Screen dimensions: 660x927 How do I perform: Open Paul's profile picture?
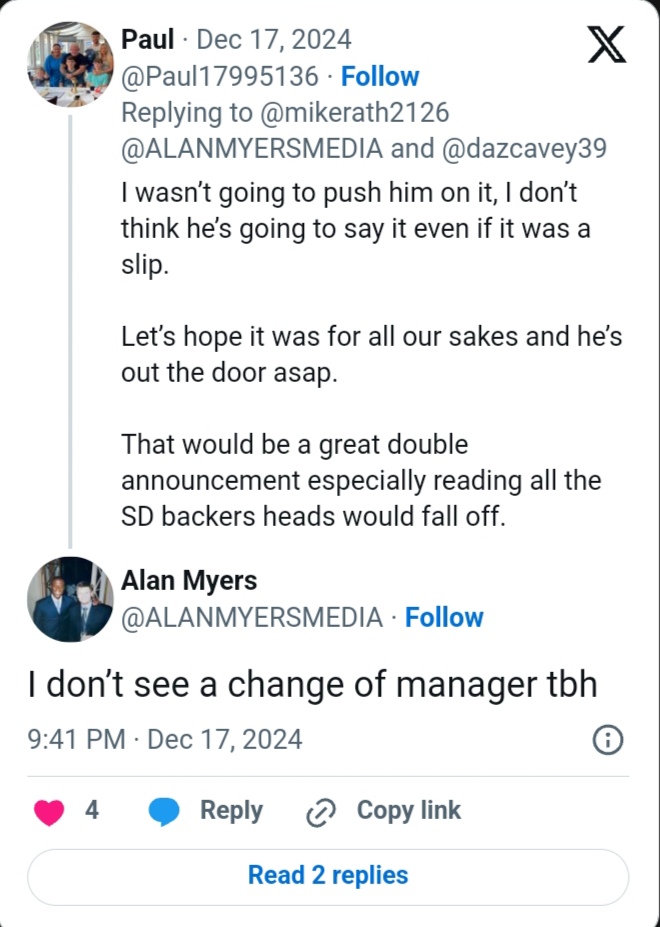70,64
